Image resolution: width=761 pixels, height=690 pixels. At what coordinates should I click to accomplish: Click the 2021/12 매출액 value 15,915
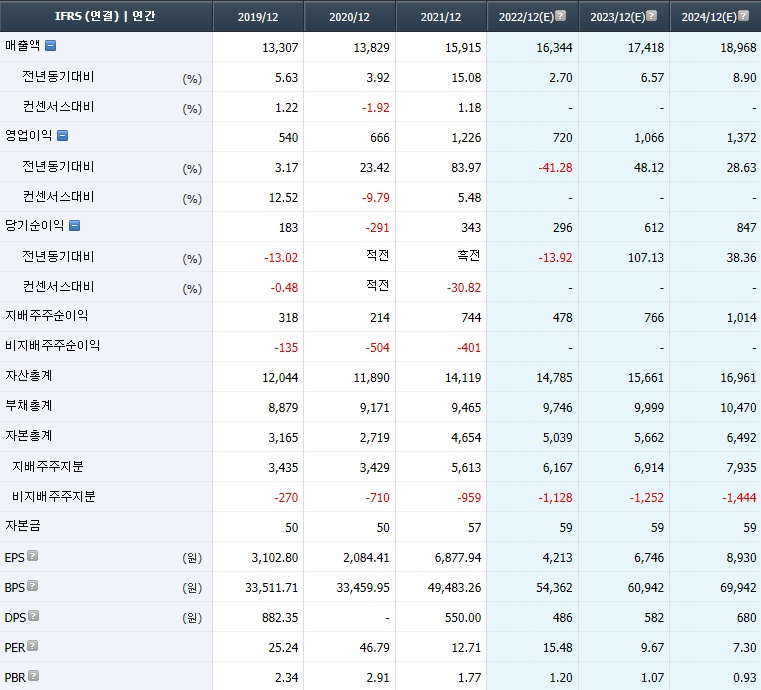tap(463, 48)
